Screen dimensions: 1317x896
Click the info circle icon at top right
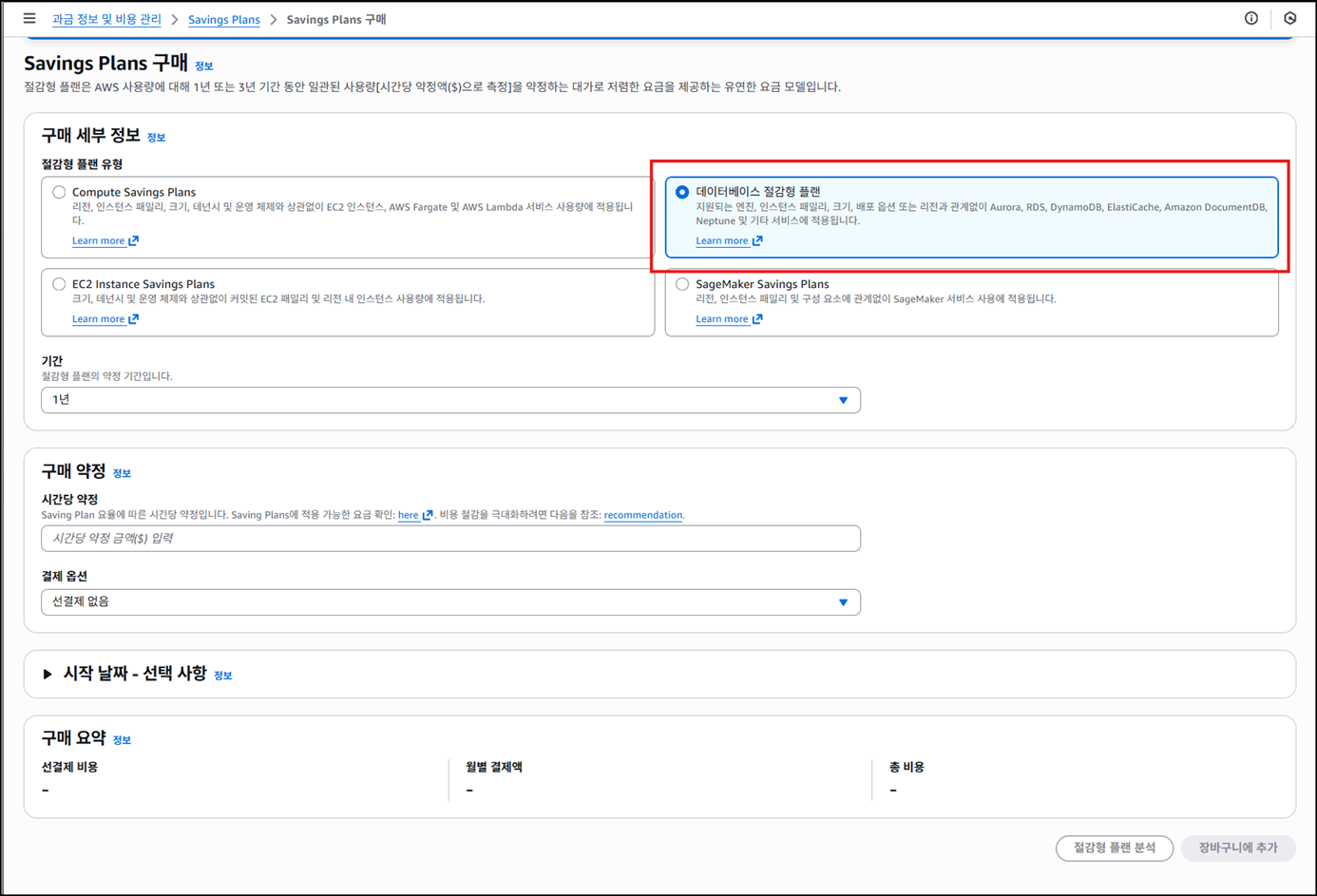point(1251,18)
